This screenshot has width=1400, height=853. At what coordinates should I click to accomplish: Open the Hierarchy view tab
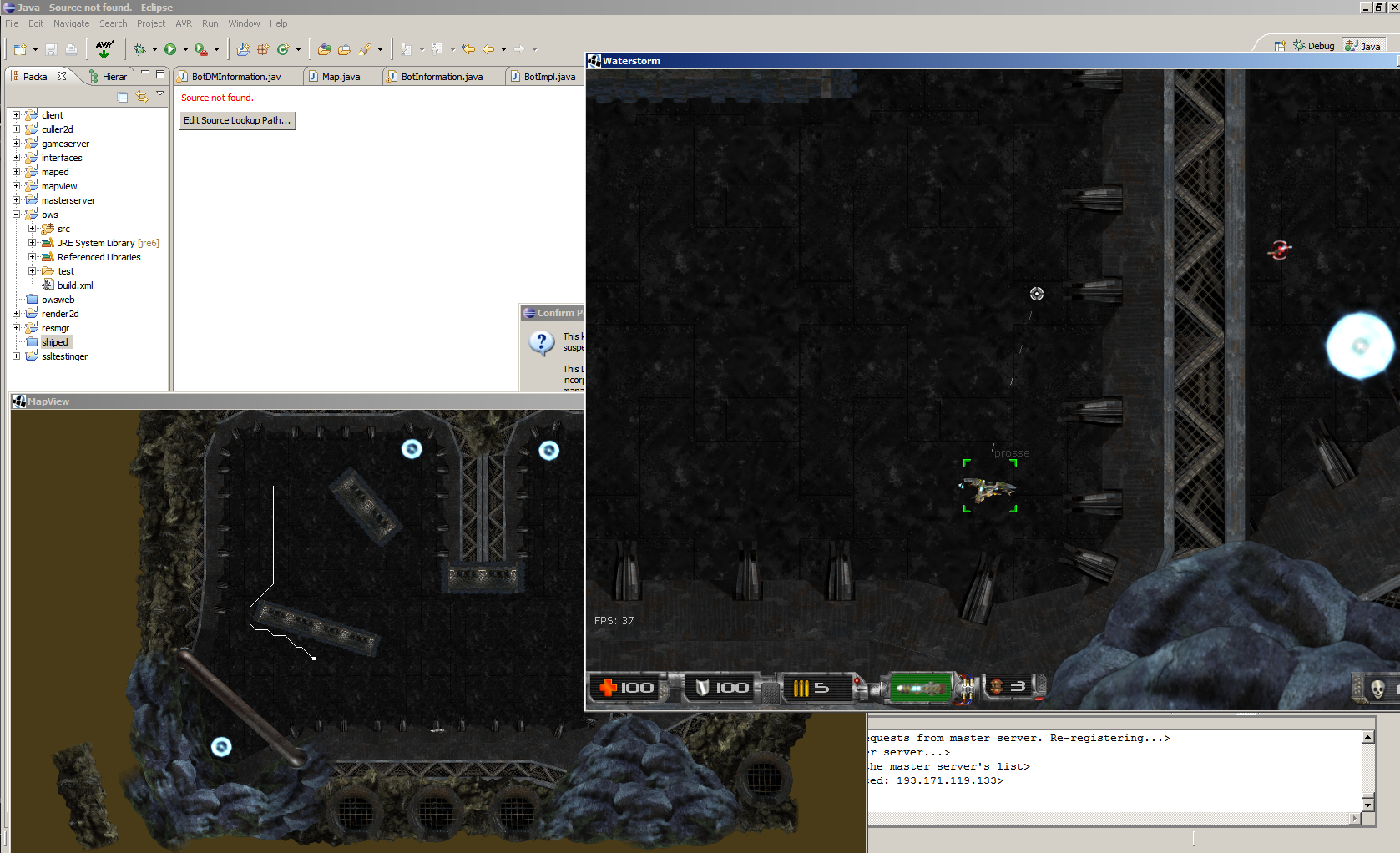109,77
